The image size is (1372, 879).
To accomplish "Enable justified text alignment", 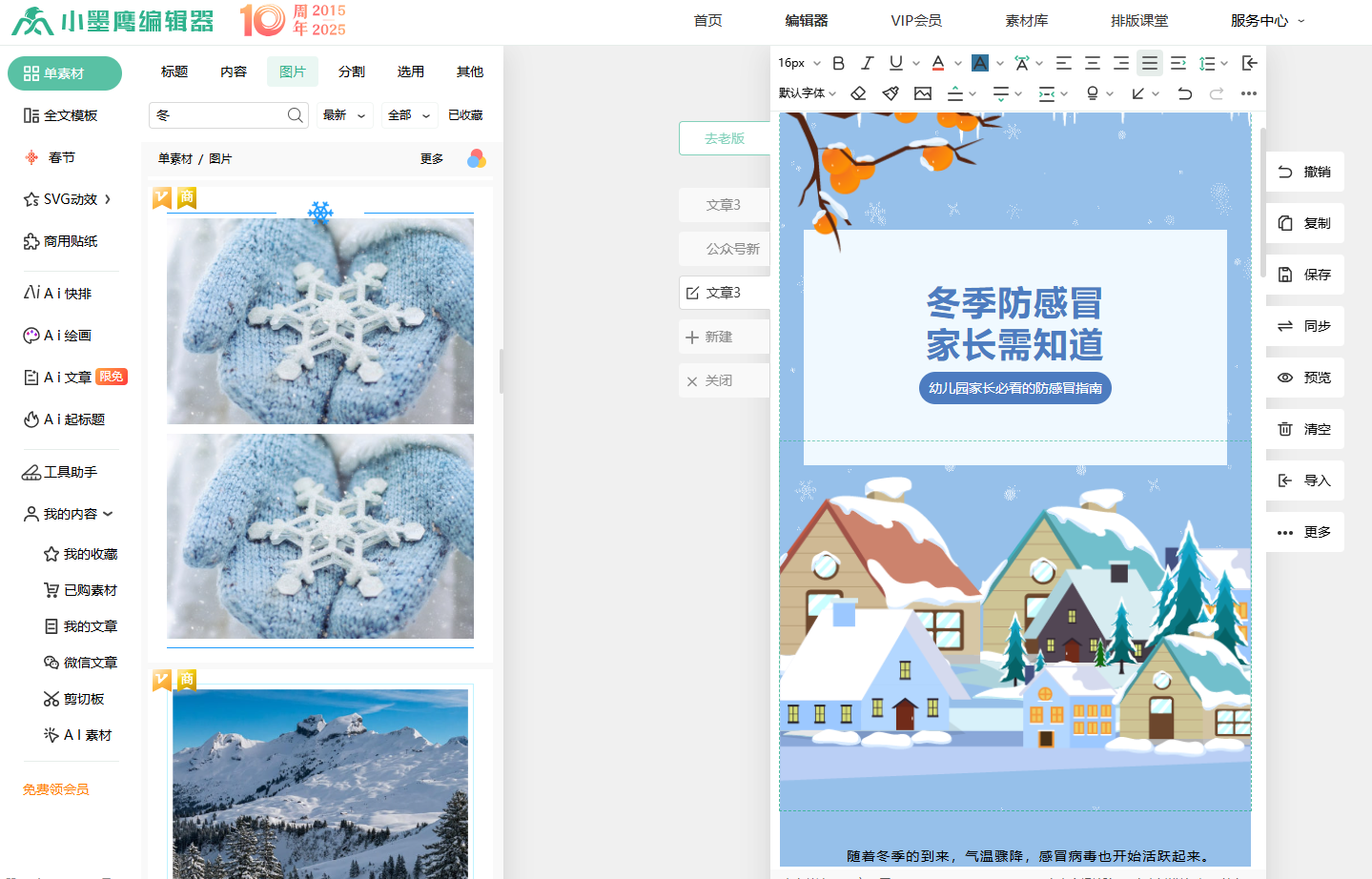I will [1150, 63].
